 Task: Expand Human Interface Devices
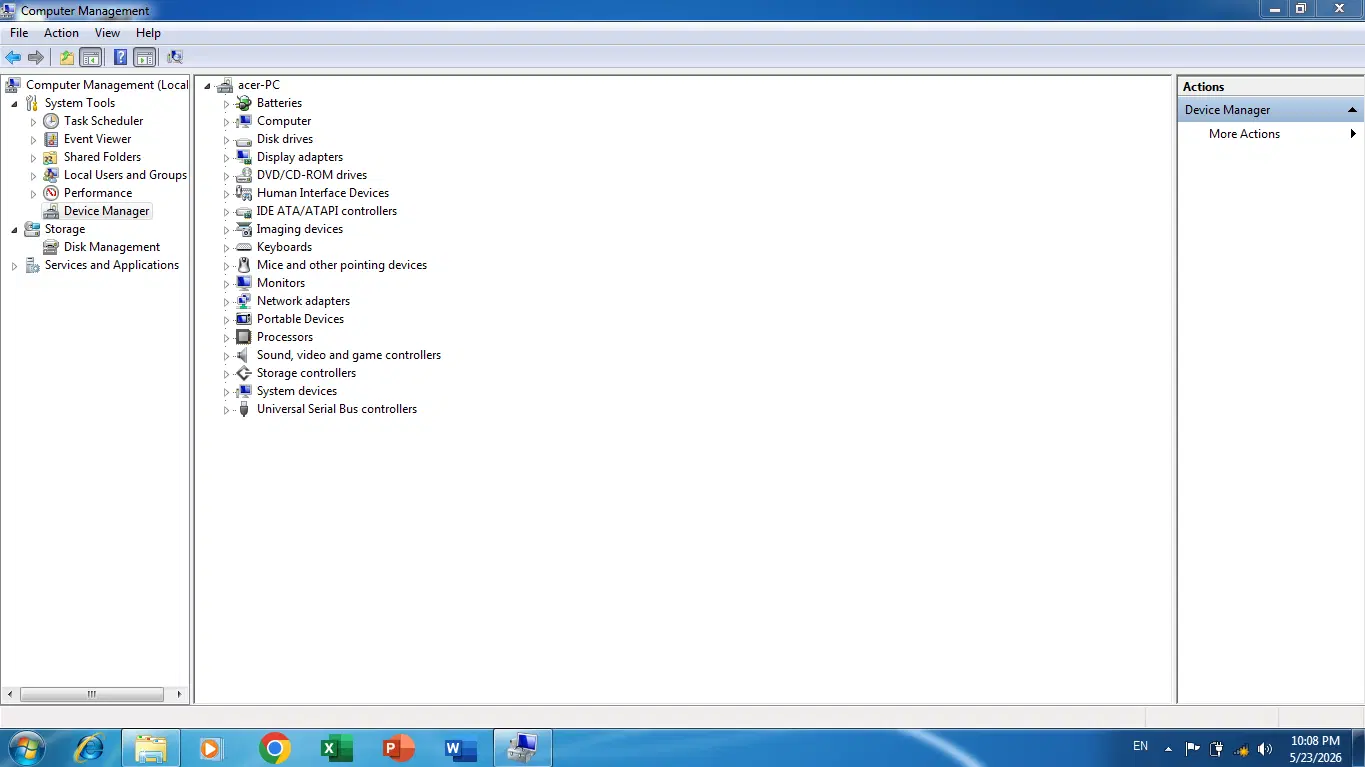226,194
